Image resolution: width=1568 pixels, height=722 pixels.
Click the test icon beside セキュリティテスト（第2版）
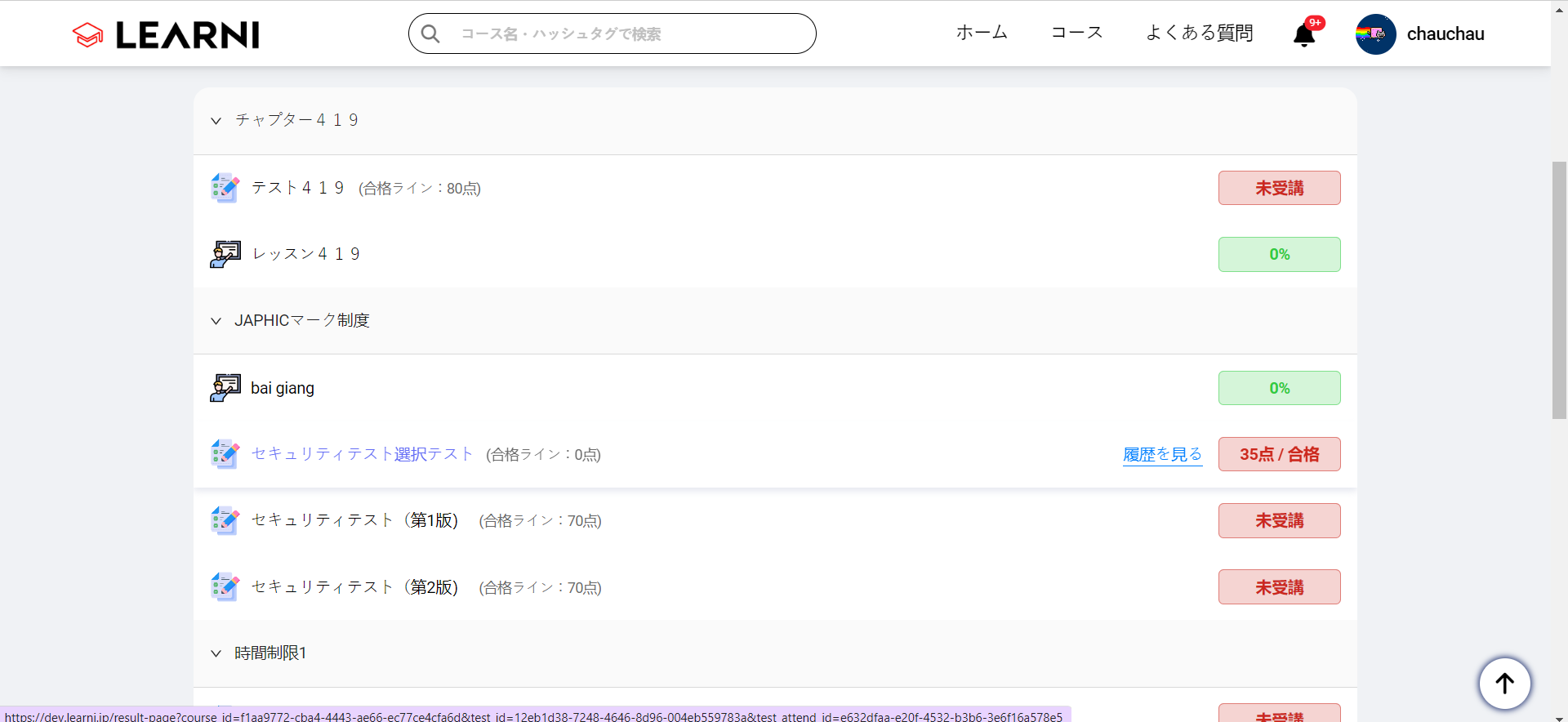[225, 587]
